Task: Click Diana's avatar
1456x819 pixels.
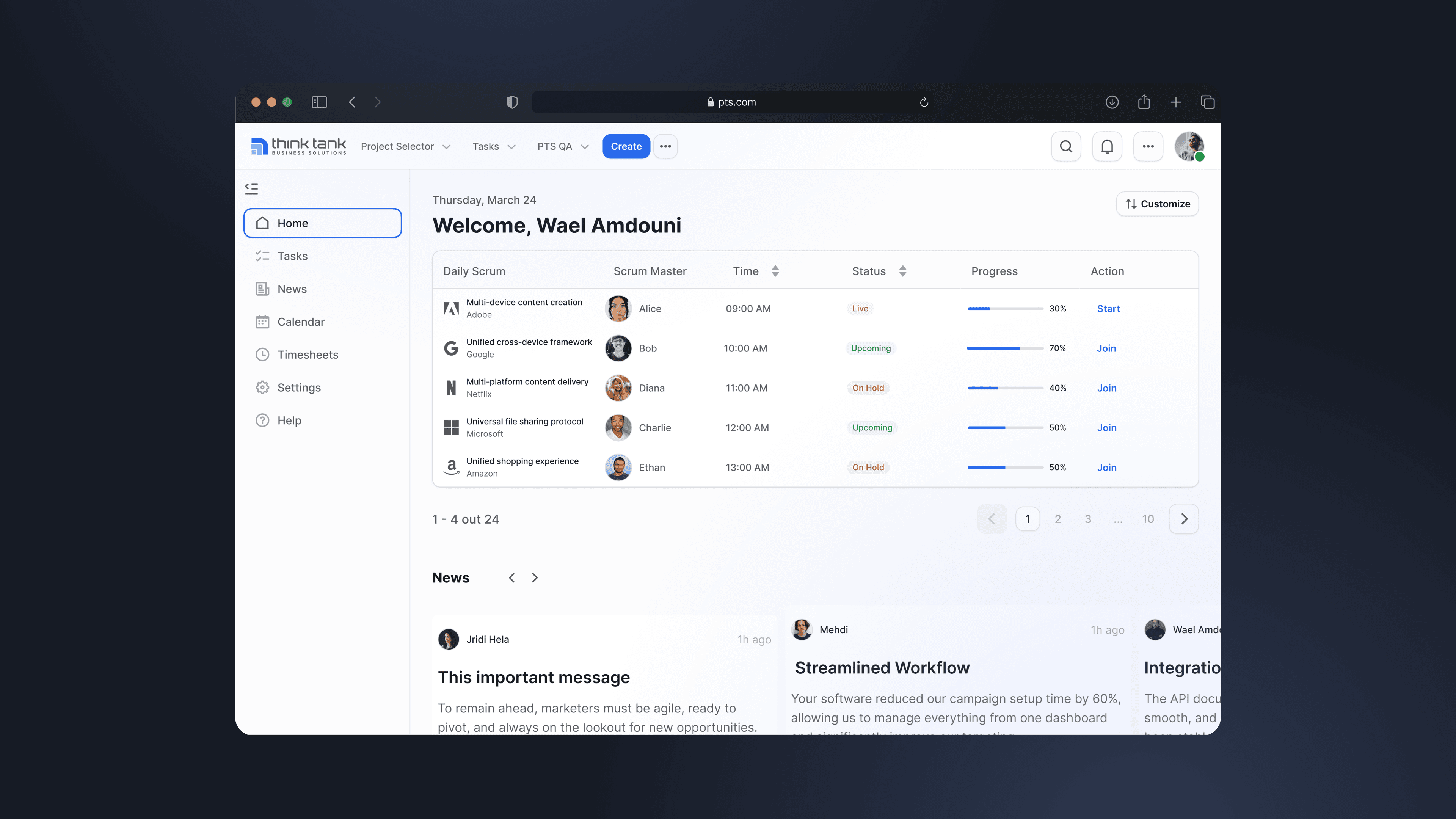Action: point(618,388)
